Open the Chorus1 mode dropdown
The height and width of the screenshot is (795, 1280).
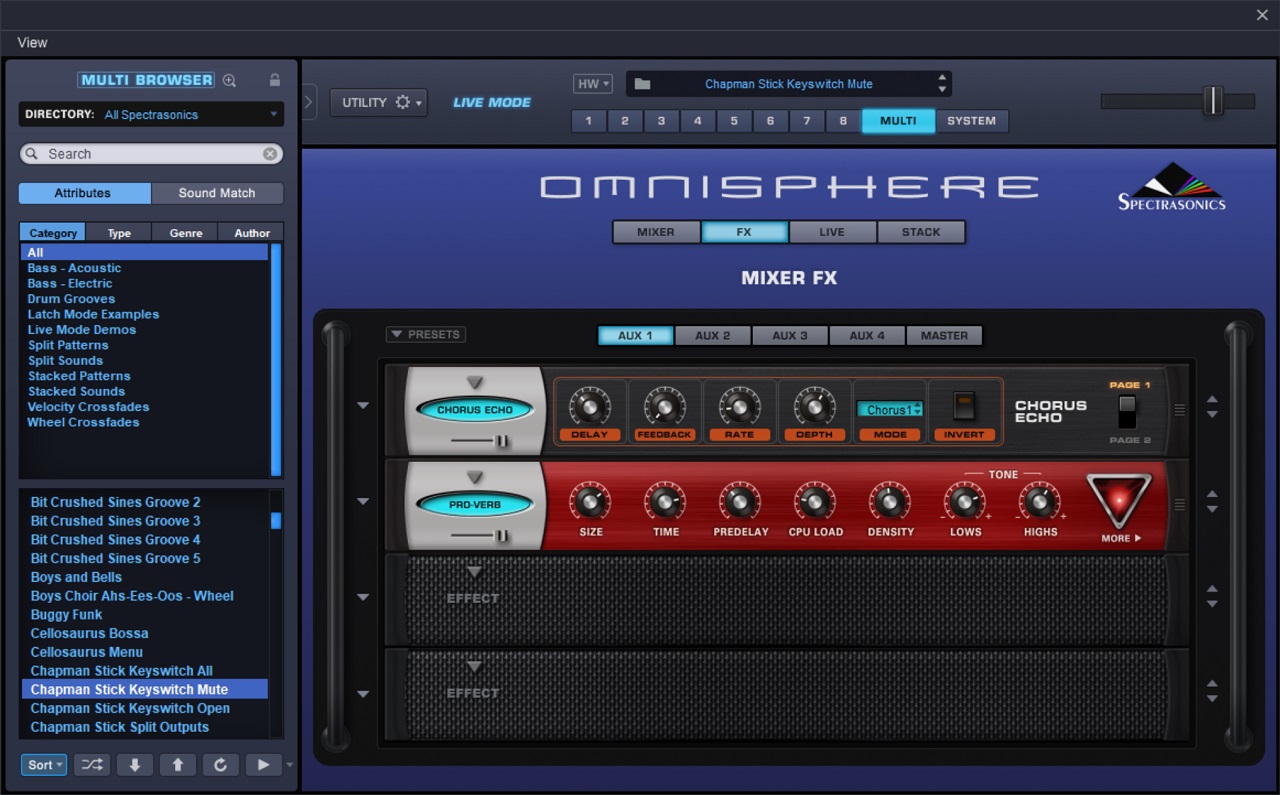tap(889, 410)
